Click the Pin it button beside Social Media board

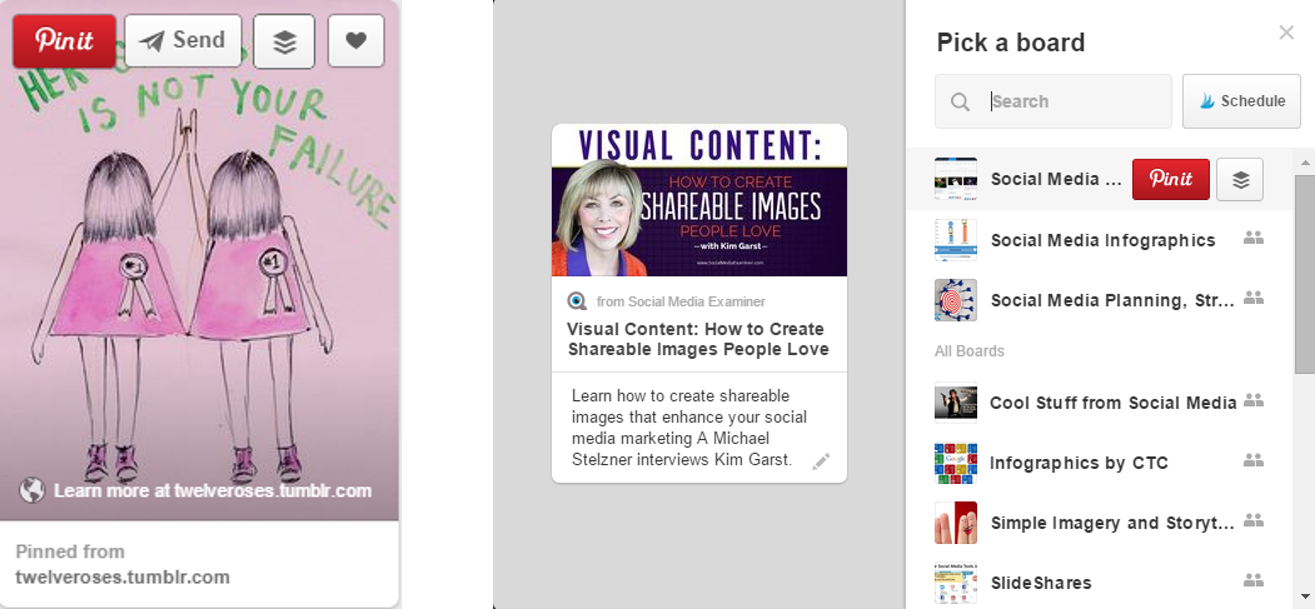coord(1171,179)
